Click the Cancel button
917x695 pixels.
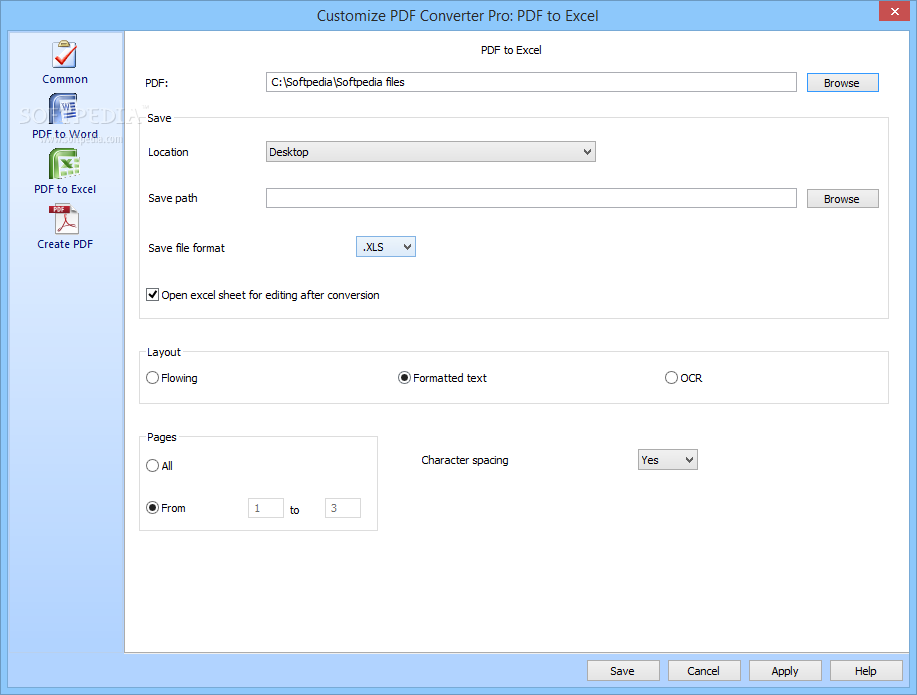[704, 671]
